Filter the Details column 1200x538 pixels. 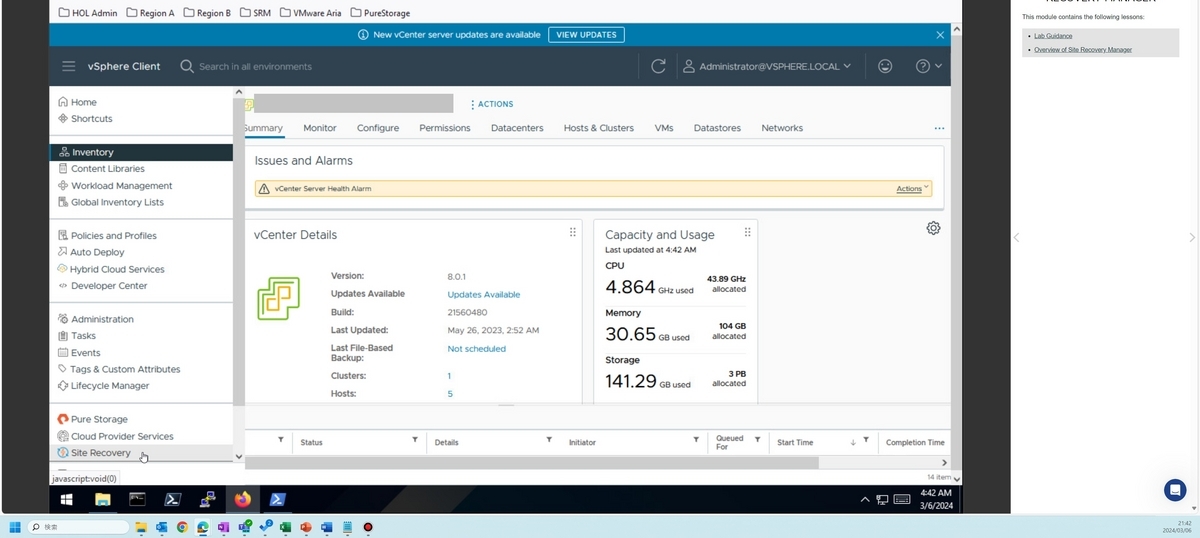(549, 440)
